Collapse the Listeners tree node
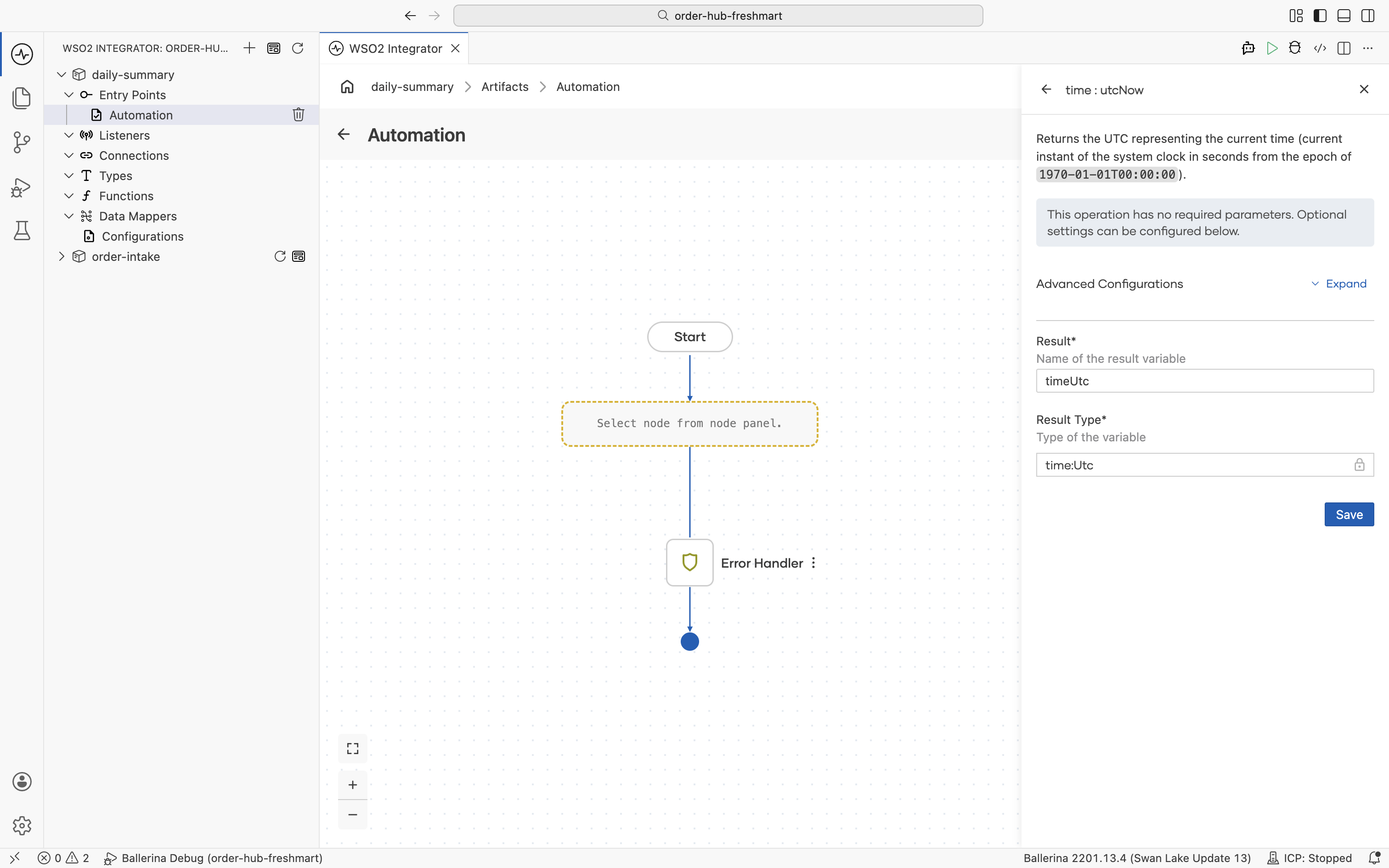 (x=69, y=135)
